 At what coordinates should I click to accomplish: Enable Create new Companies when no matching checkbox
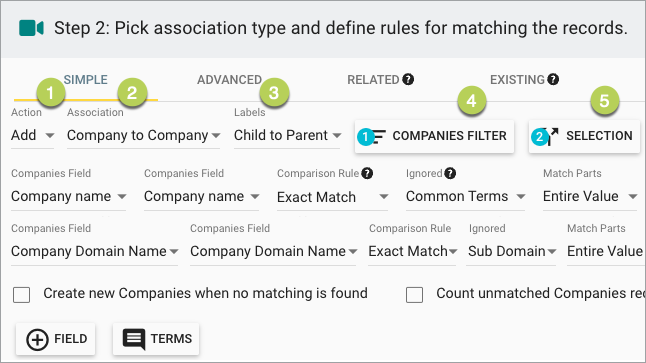21,295
